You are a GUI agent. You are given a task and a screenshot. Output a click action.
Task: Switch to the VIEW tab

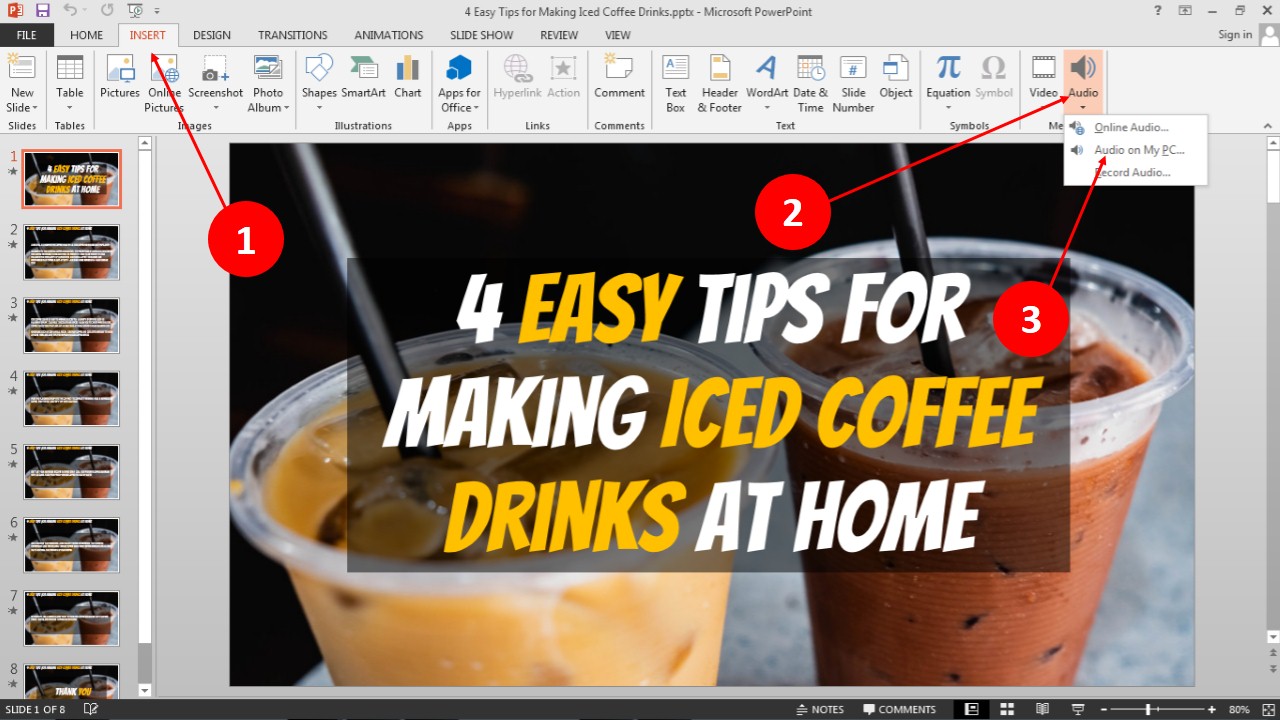618,35
